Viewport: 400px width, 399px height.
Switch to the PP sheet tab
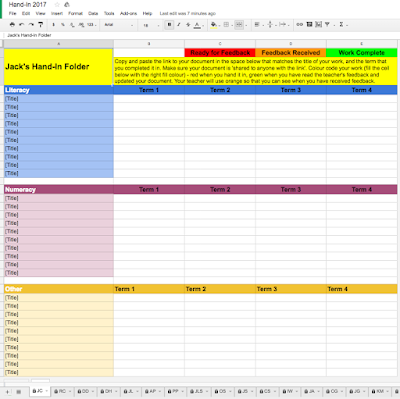point(174,391)
